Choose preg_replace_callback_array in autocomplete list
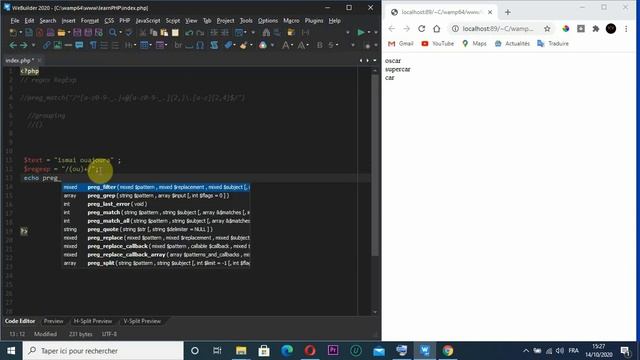 click(156, 255)
